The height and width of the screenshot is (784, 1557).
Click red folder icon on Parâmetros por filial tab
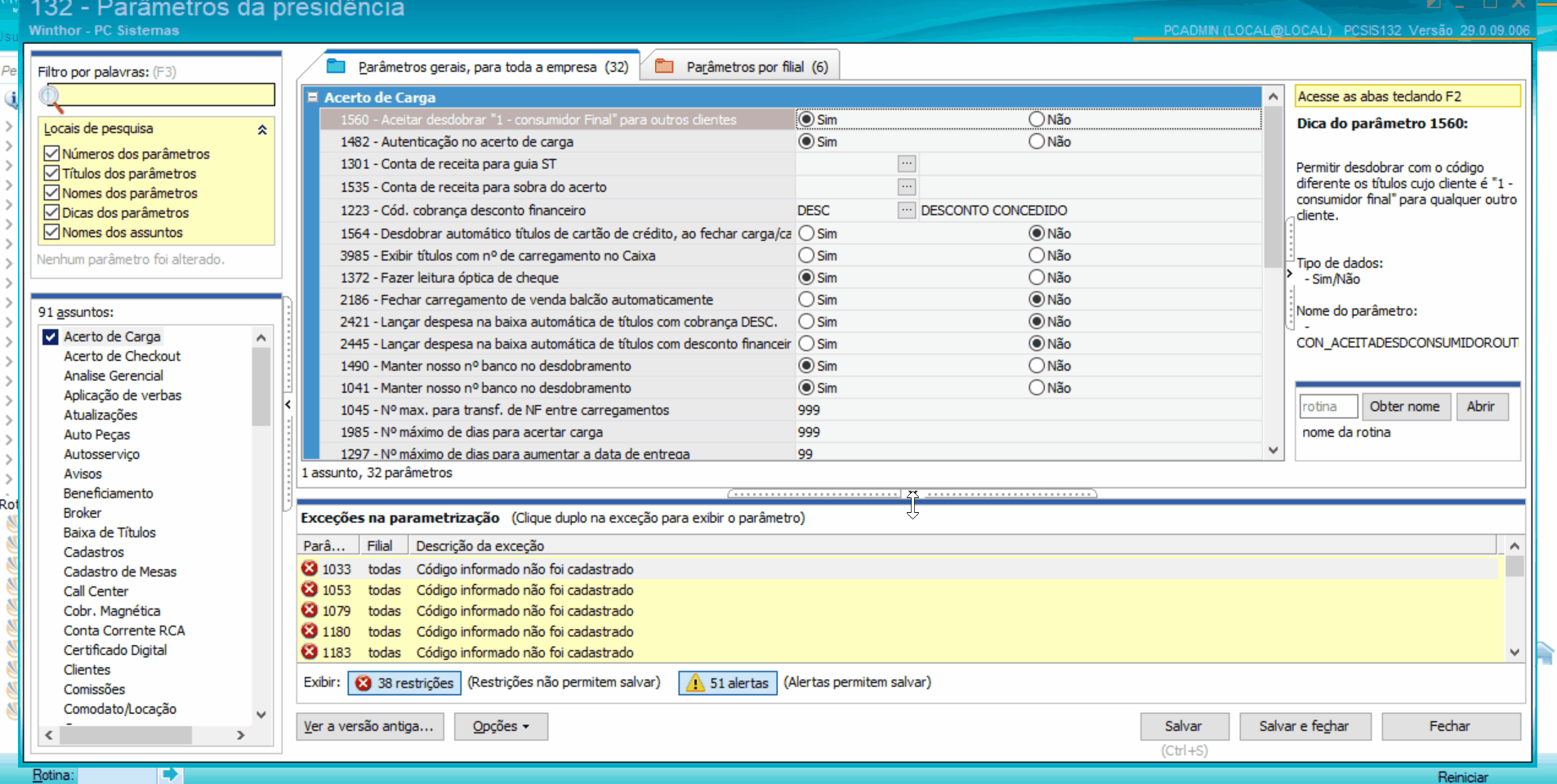click(664, 66)
